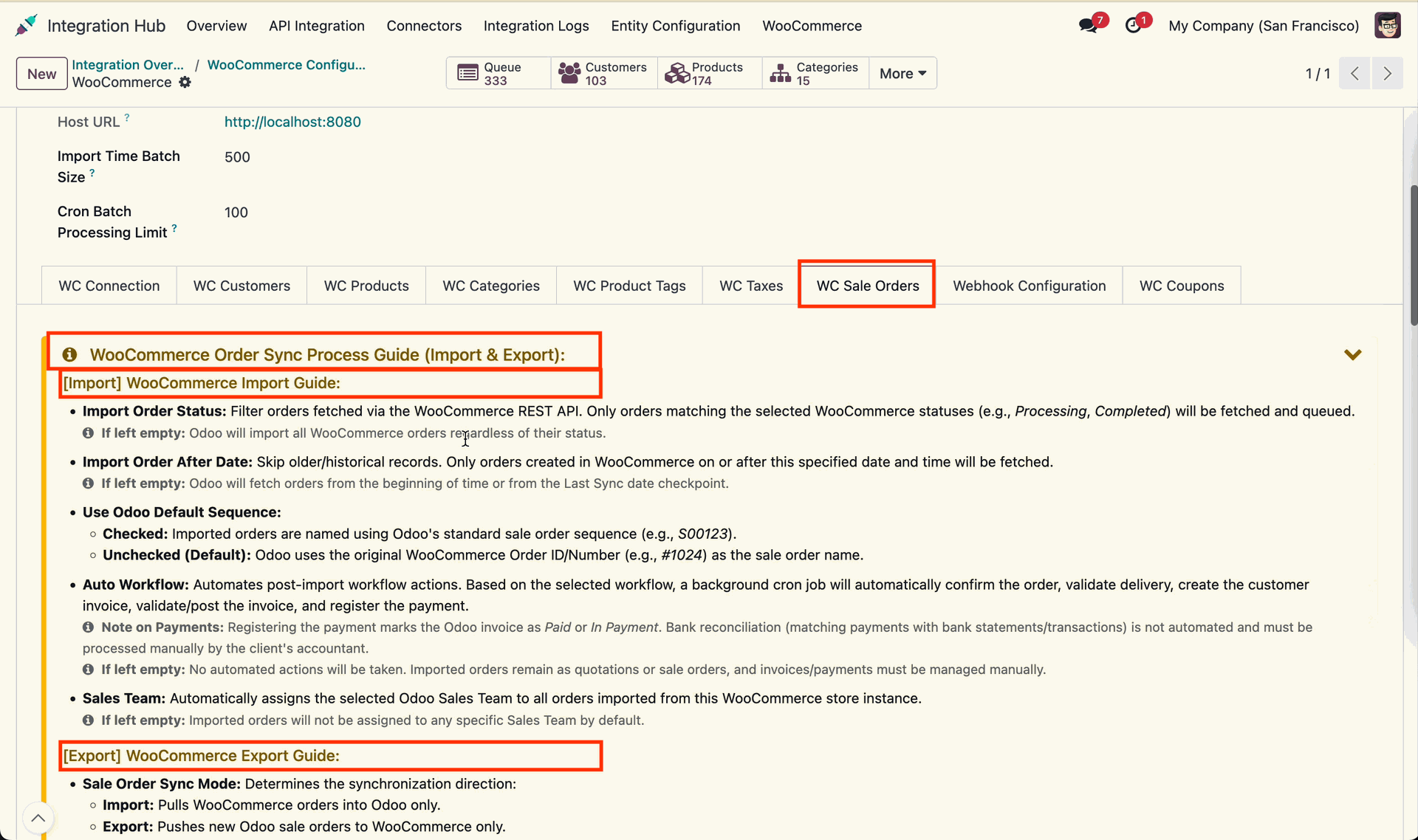Click the 'Sale Order Sync Mode:' bullet label
This screenshot has height=840, width=1418.
point(162,784)
